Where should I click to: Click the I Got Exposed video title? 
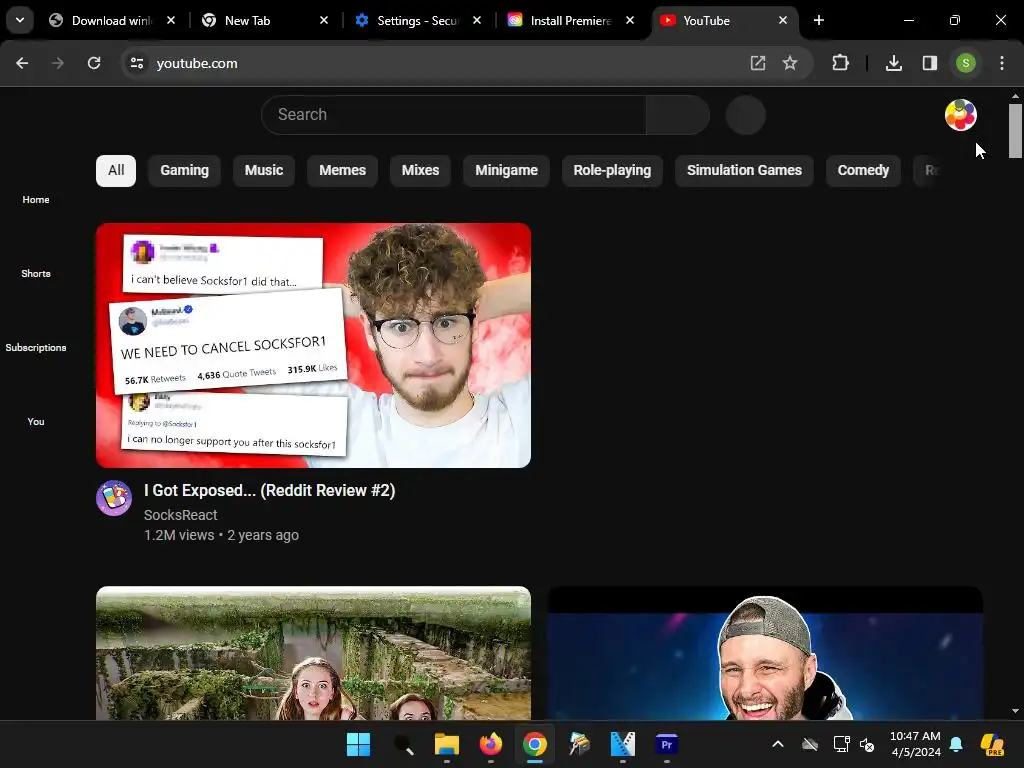[270, 490]
